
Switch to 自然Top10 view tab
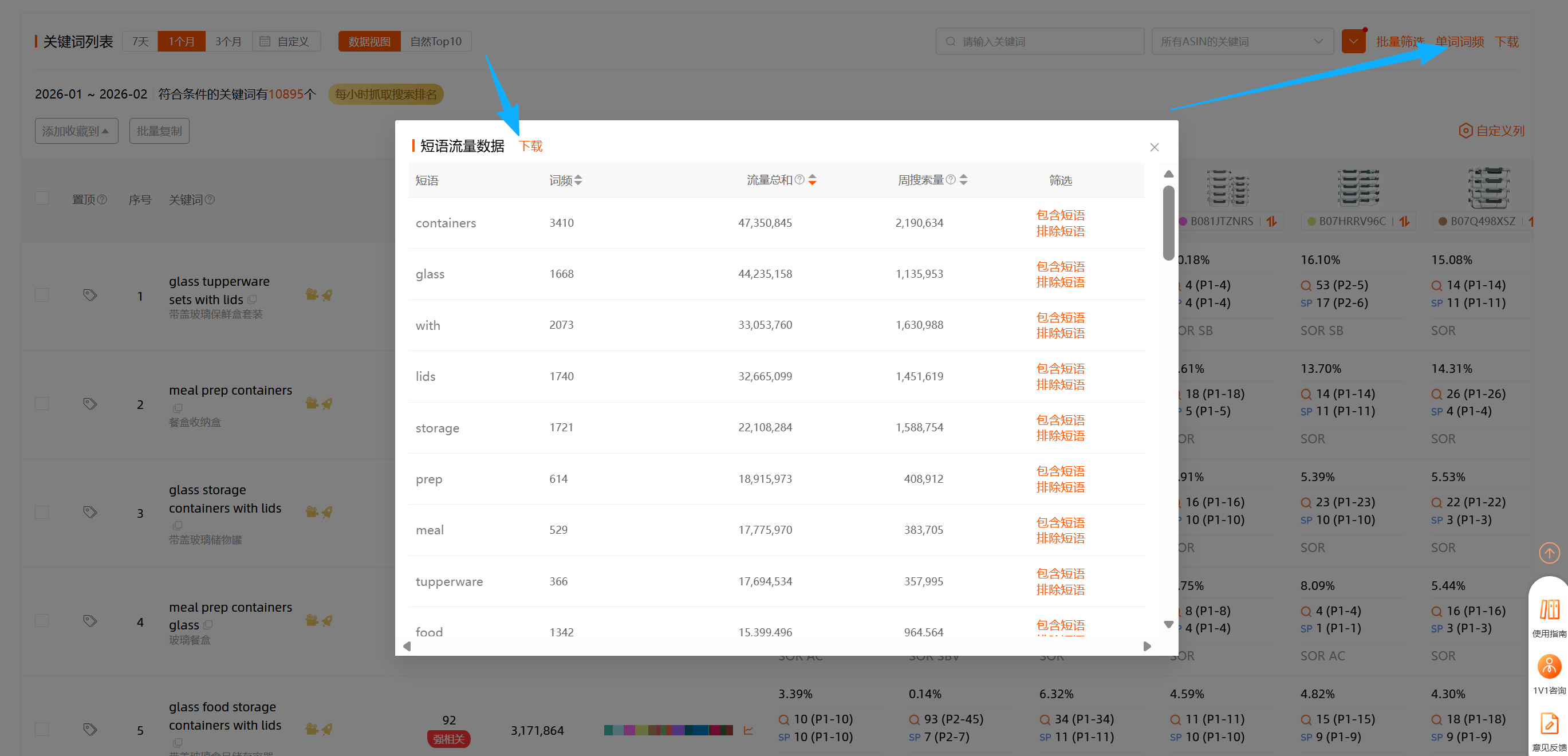436,41
